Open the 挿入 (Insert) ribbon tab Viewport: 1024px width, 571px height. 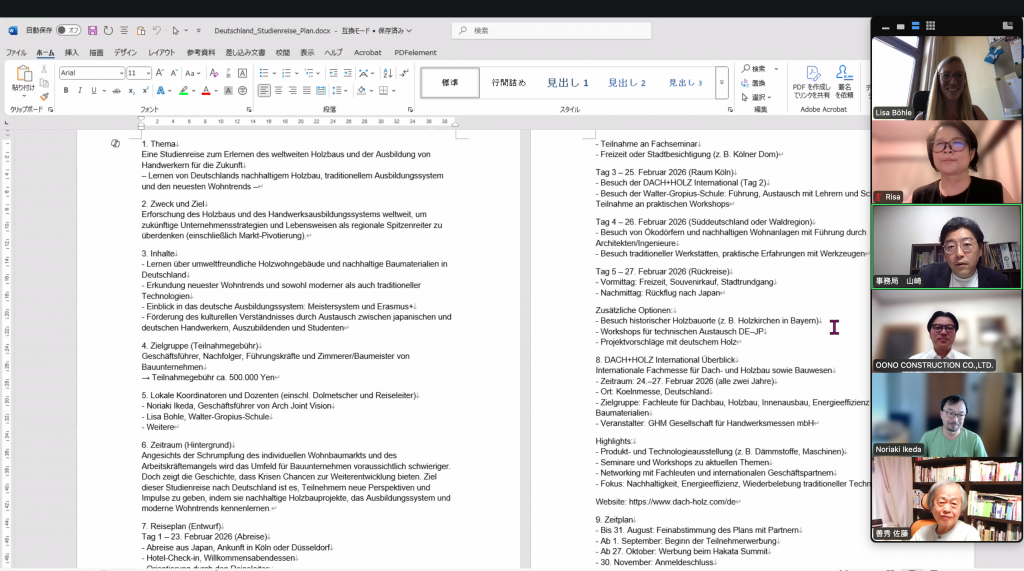pyautogui.click(x=72, y=52)
